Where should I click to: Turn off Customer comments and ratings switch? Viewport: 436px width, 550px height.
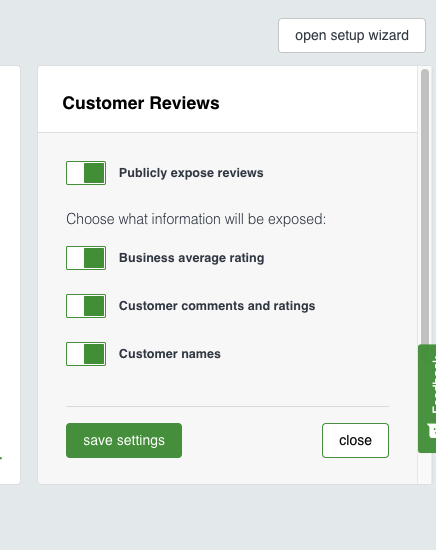coord(86,306)
